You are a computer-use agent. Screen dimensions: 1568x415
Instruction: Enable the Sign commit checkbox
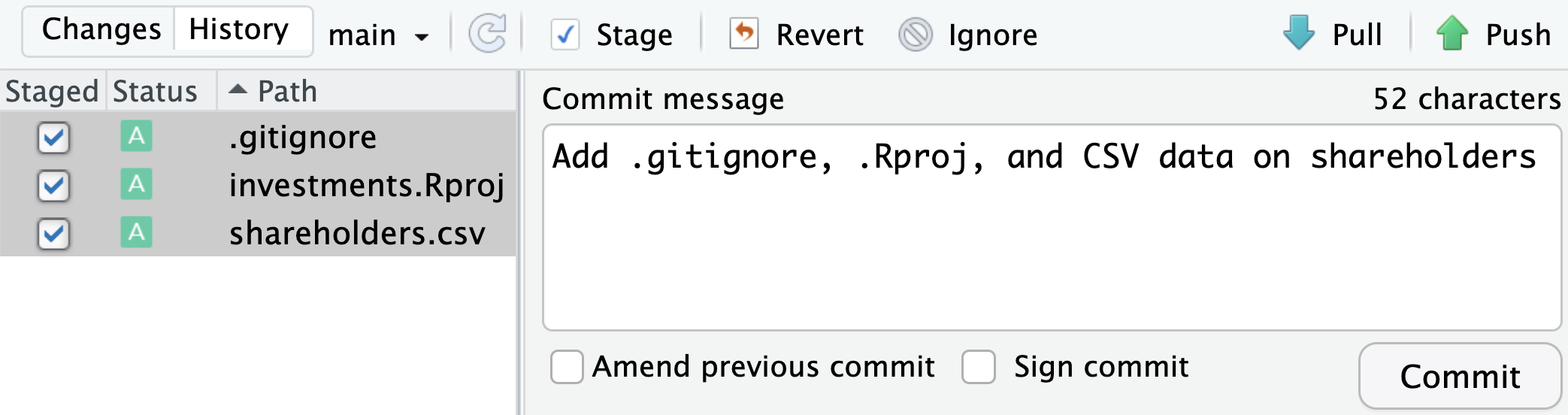[x=979, y=367]
